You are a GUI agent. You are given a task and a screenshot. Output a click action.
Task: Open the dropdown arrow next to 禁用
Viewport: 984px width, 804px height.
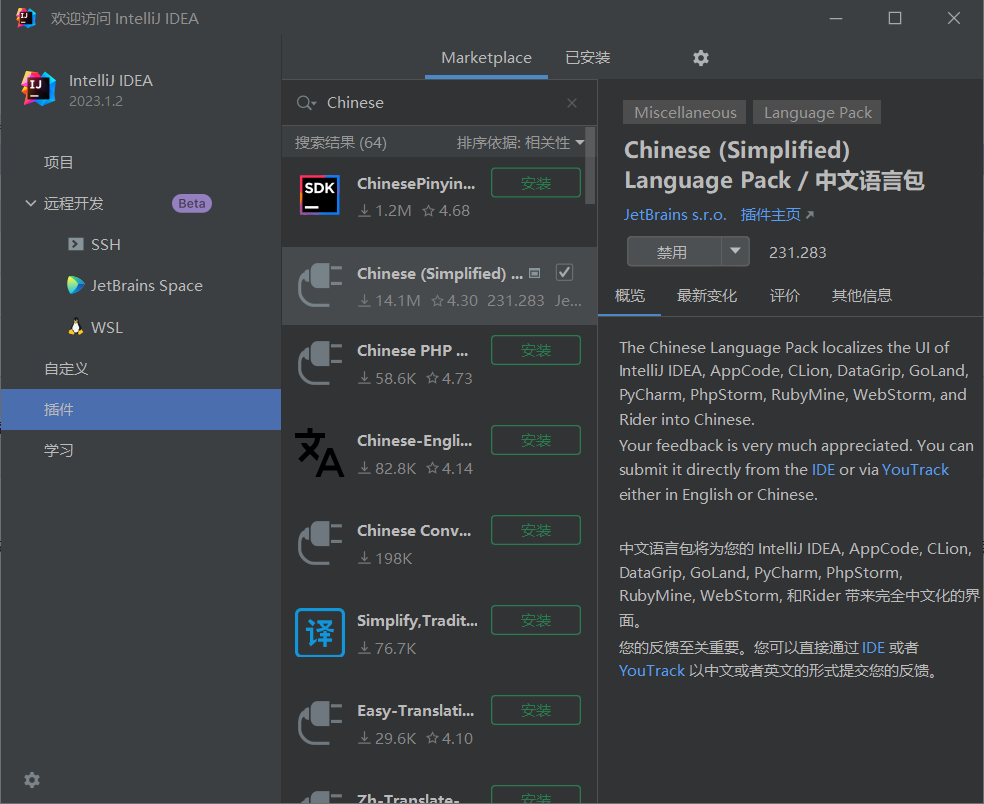(x=735, y=251)
